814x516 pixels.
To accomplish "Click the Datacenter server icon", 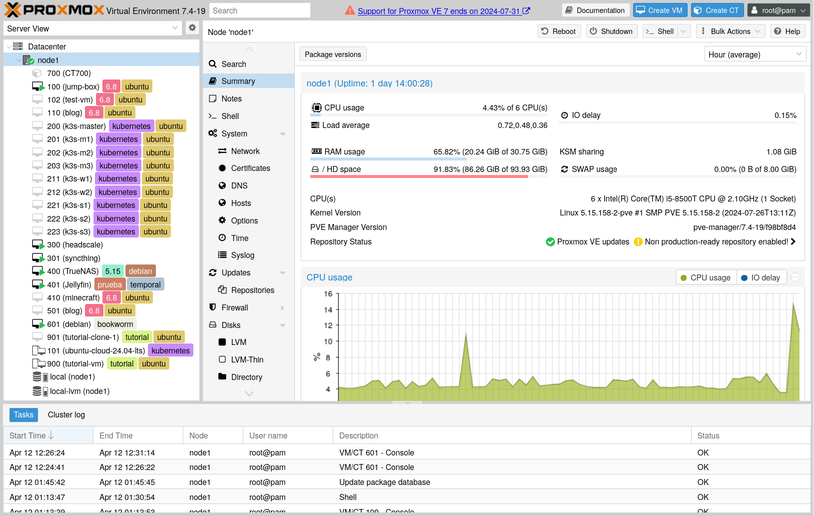I will tap(18, 47).
